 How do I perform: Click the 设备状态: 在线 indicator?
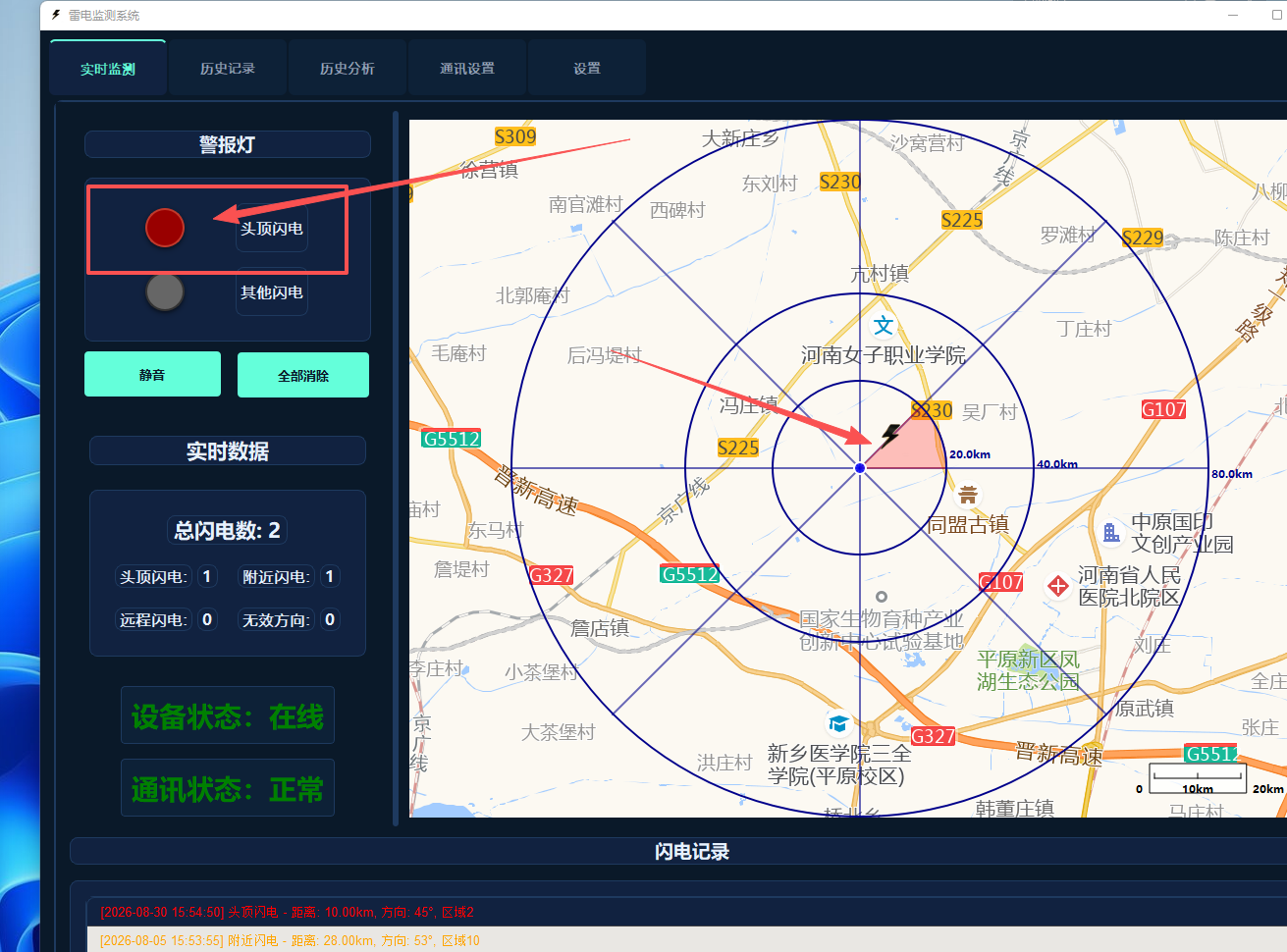click(228, 716)
